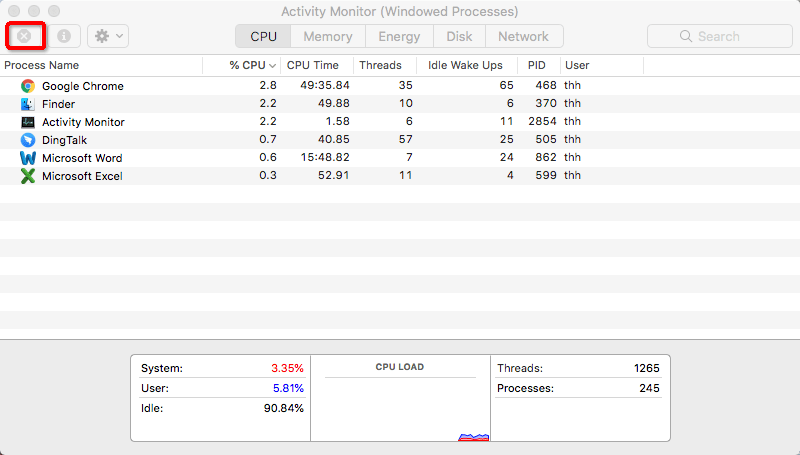Sort by Idle Wake Ups column
This screenshot has height=455, width=800.
467,65
